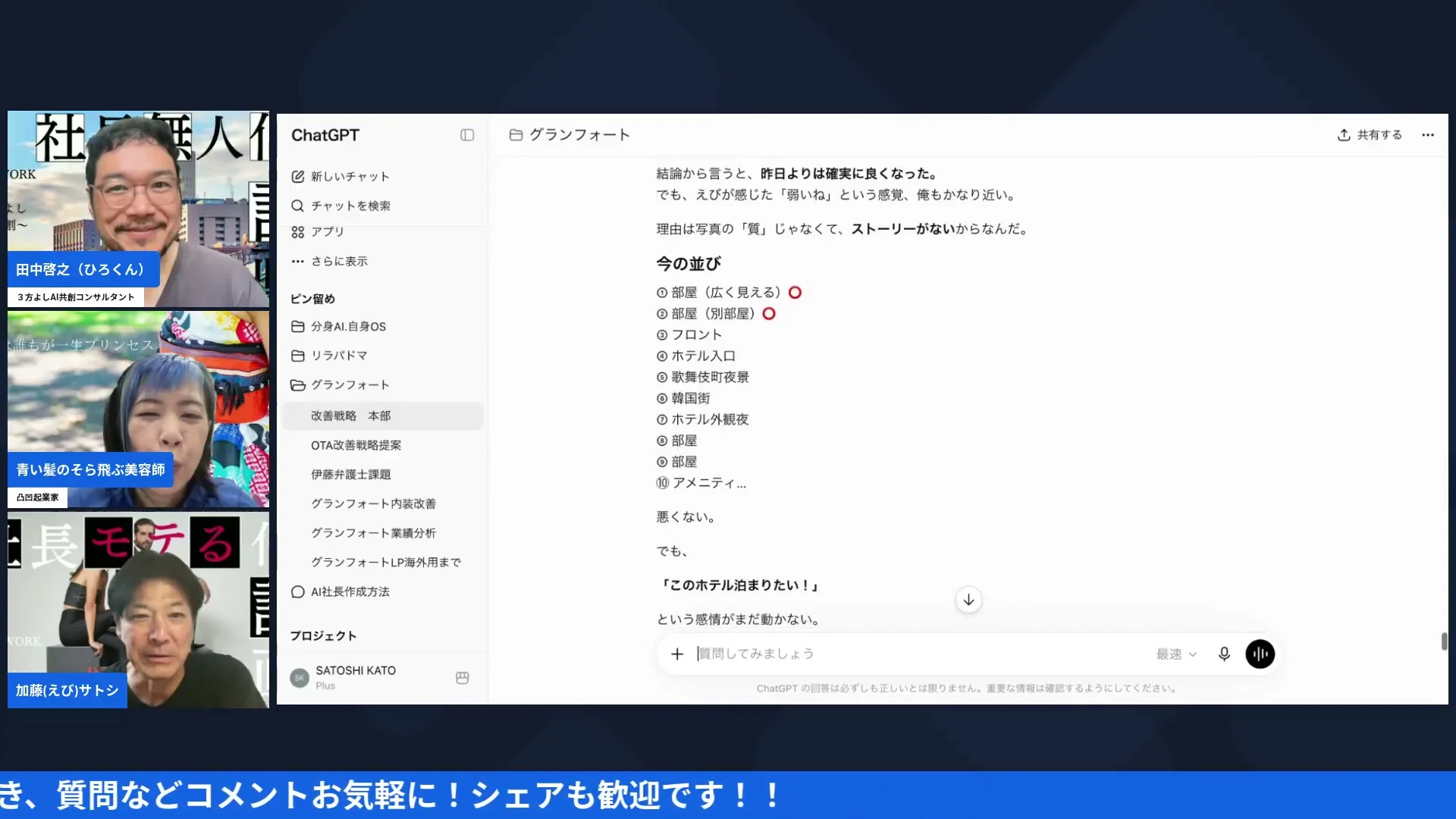Toggle the ChatGPT sidebar collapse icon
Viewport: 1456px width, 819px height.
(467, 135)
